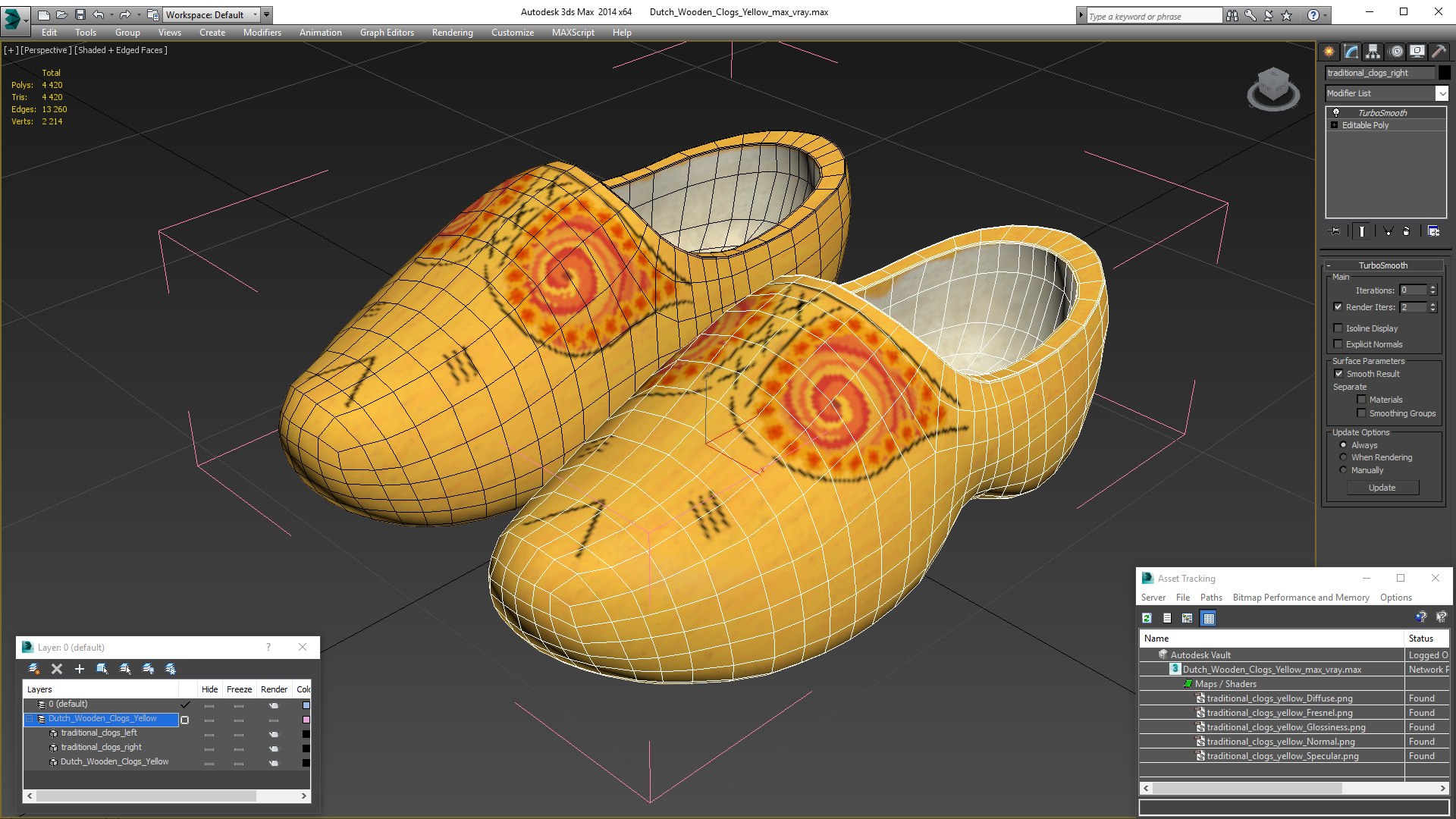The image size is (1456, 819).
Task: Select When Rendering update option
Action: pos(1343,457)
